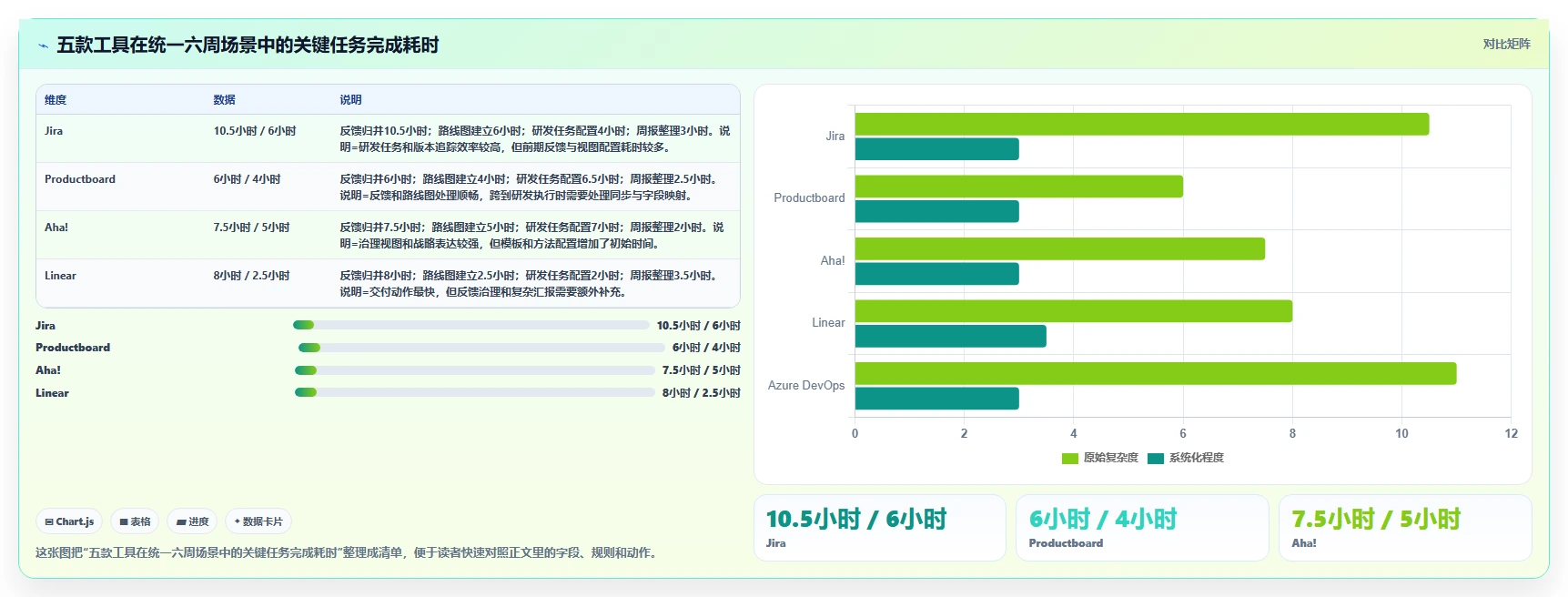The image size is (1568, 597).
Task: Select the Chart.js chip
Action: [69, 521]
